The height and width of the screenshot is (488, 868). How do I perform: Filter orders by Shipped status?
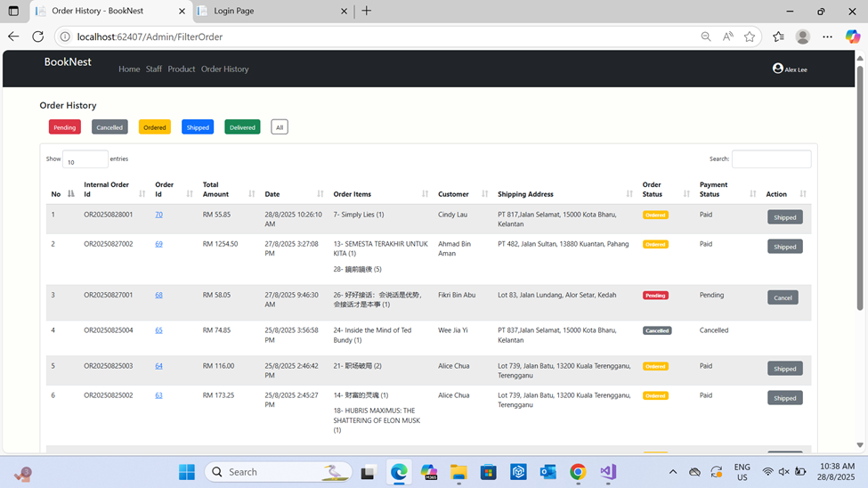(x=198, y=127)
